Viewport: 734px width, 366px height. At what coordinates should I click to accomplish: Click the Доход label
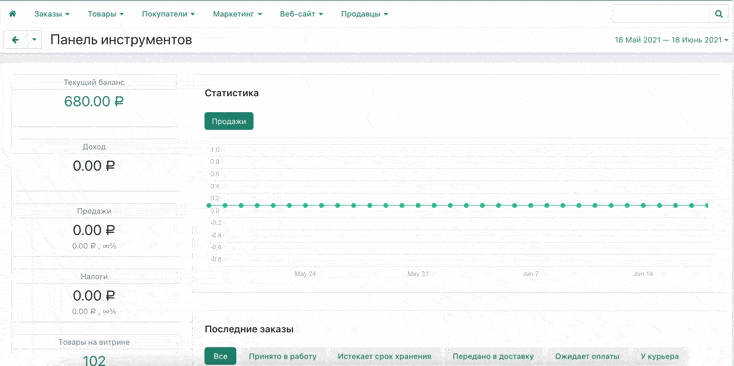tap(94, 146)
